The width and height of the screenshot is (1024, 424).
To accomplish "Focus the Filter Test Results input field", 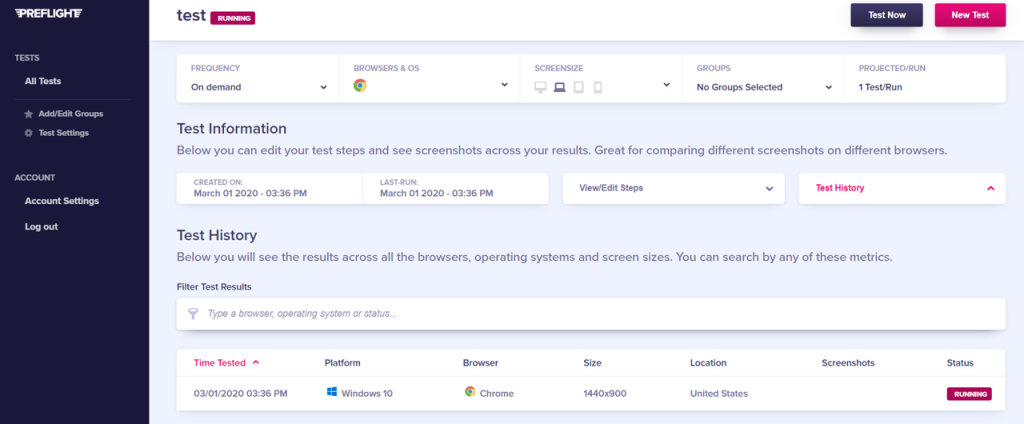I will point(591,314).
